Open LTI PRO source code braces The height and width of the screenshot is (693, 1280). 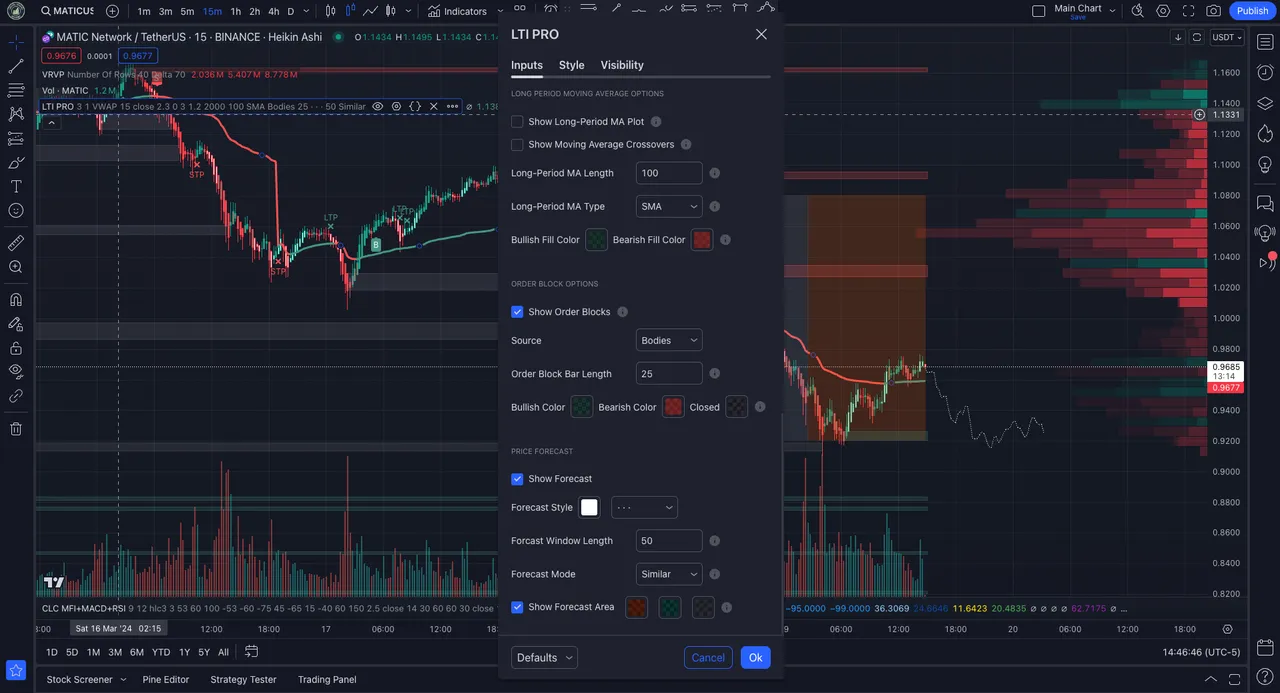coord(415,106)
